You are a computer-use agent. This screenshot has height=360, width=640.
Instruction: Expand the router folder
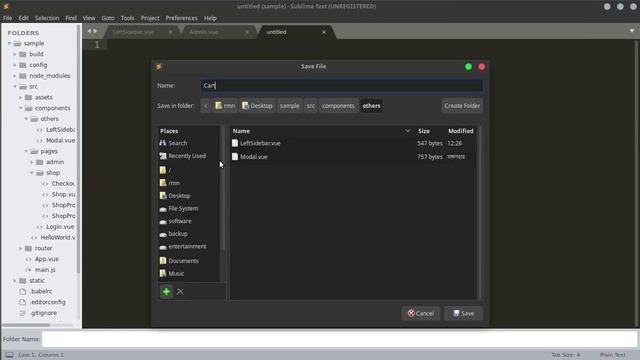point(20,248)
